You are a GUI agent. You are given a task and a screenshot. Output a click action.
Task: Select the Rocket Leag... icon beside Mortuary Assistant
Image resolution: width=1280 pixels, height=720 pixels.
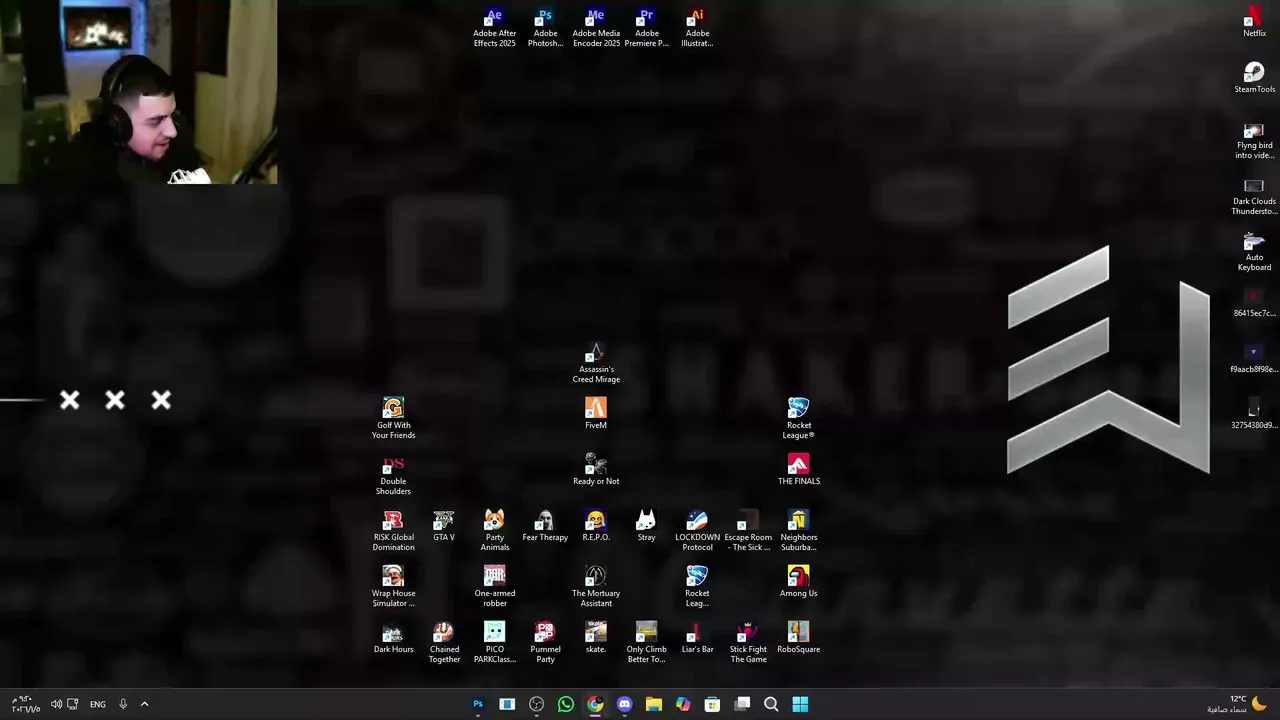coord(697,588)
